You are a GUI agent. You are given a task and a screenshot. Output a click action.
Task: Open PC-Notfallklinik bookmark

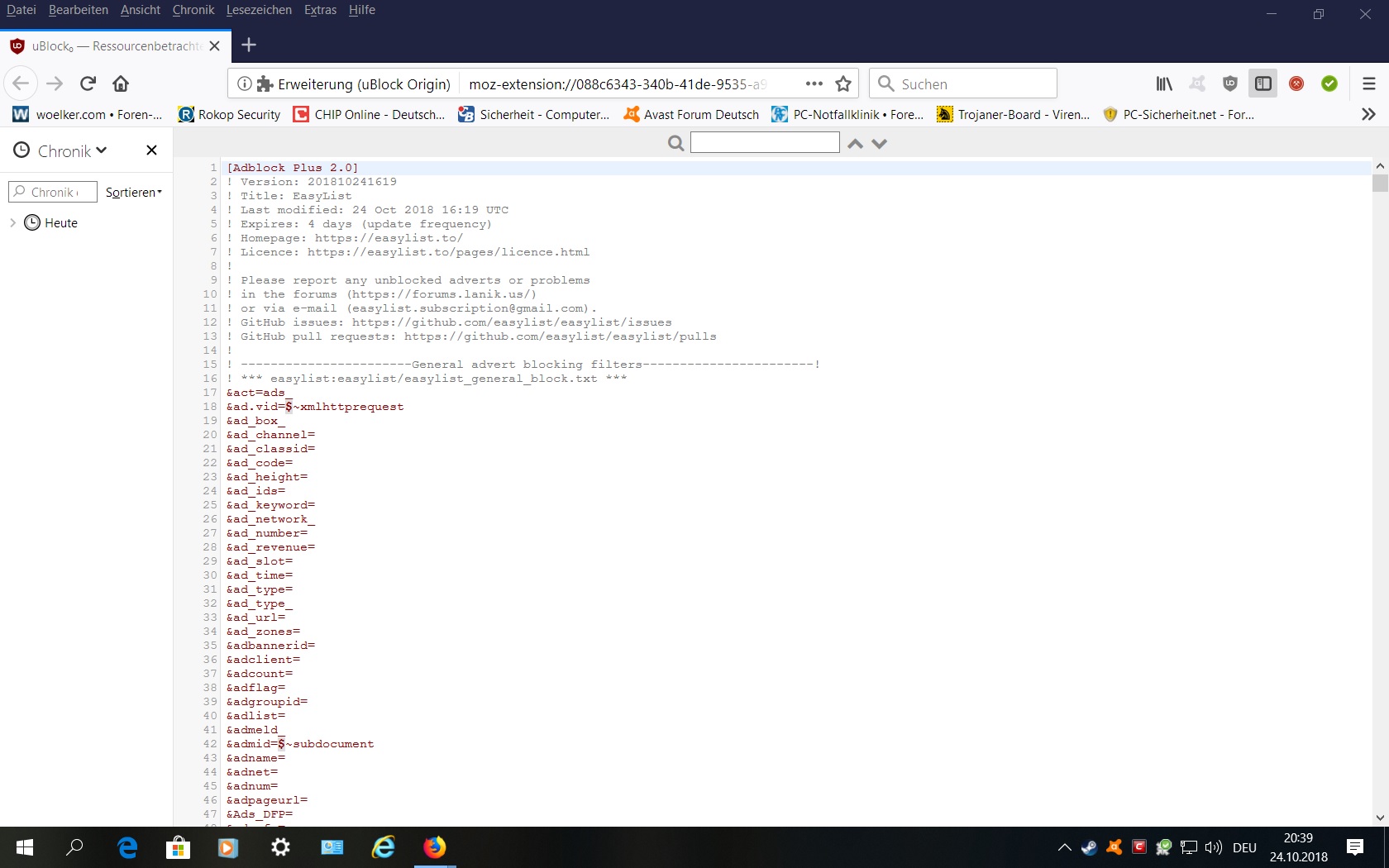click(847, 114)
